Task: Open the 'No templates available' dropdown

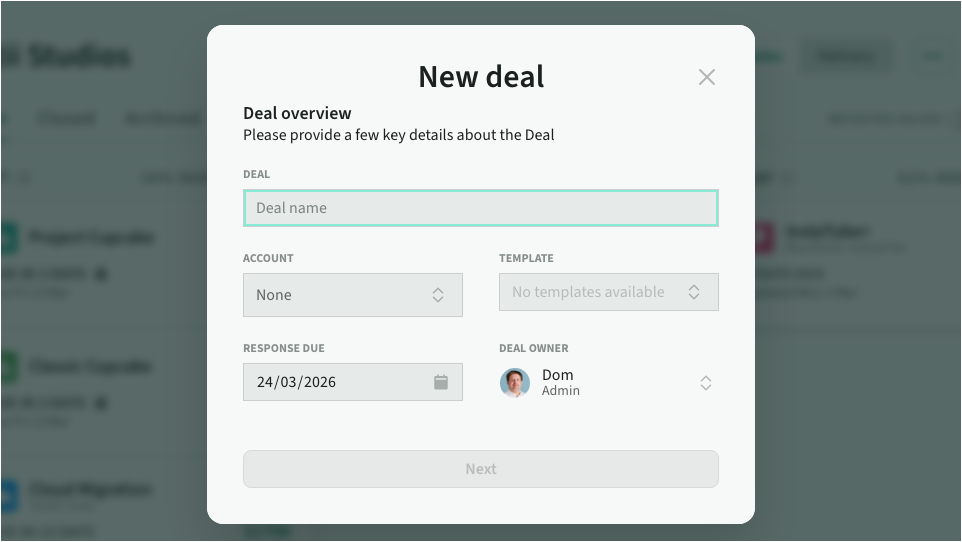Action: click(x=608, y=292)
